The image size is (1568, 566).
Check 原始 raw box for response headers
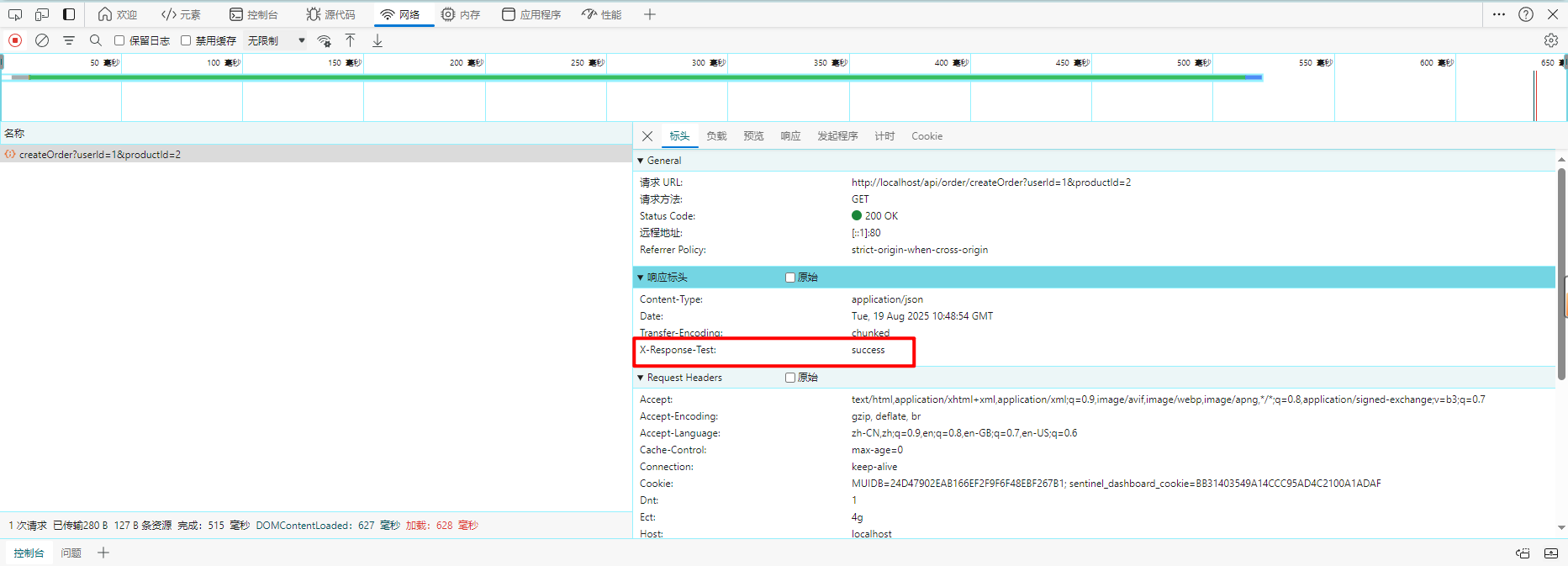tap(790, 278)
